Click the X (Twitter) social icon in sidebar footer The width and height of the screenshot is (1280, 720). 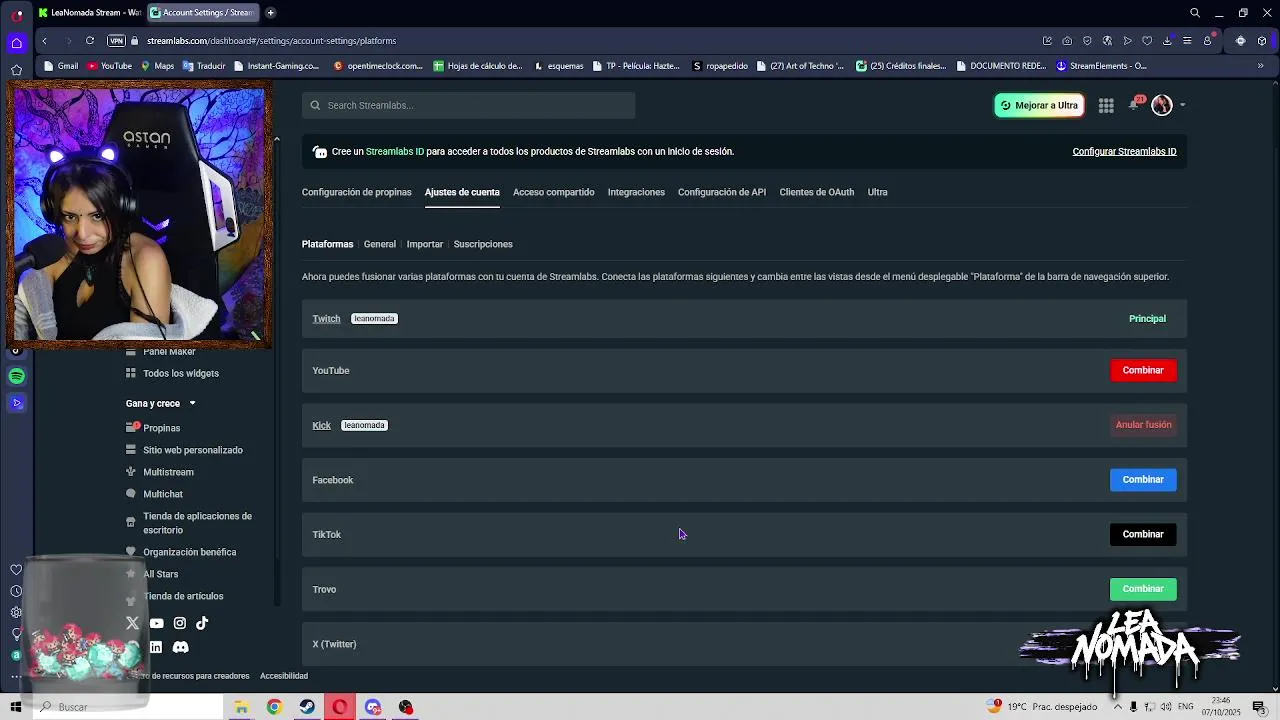coord(132,623)
